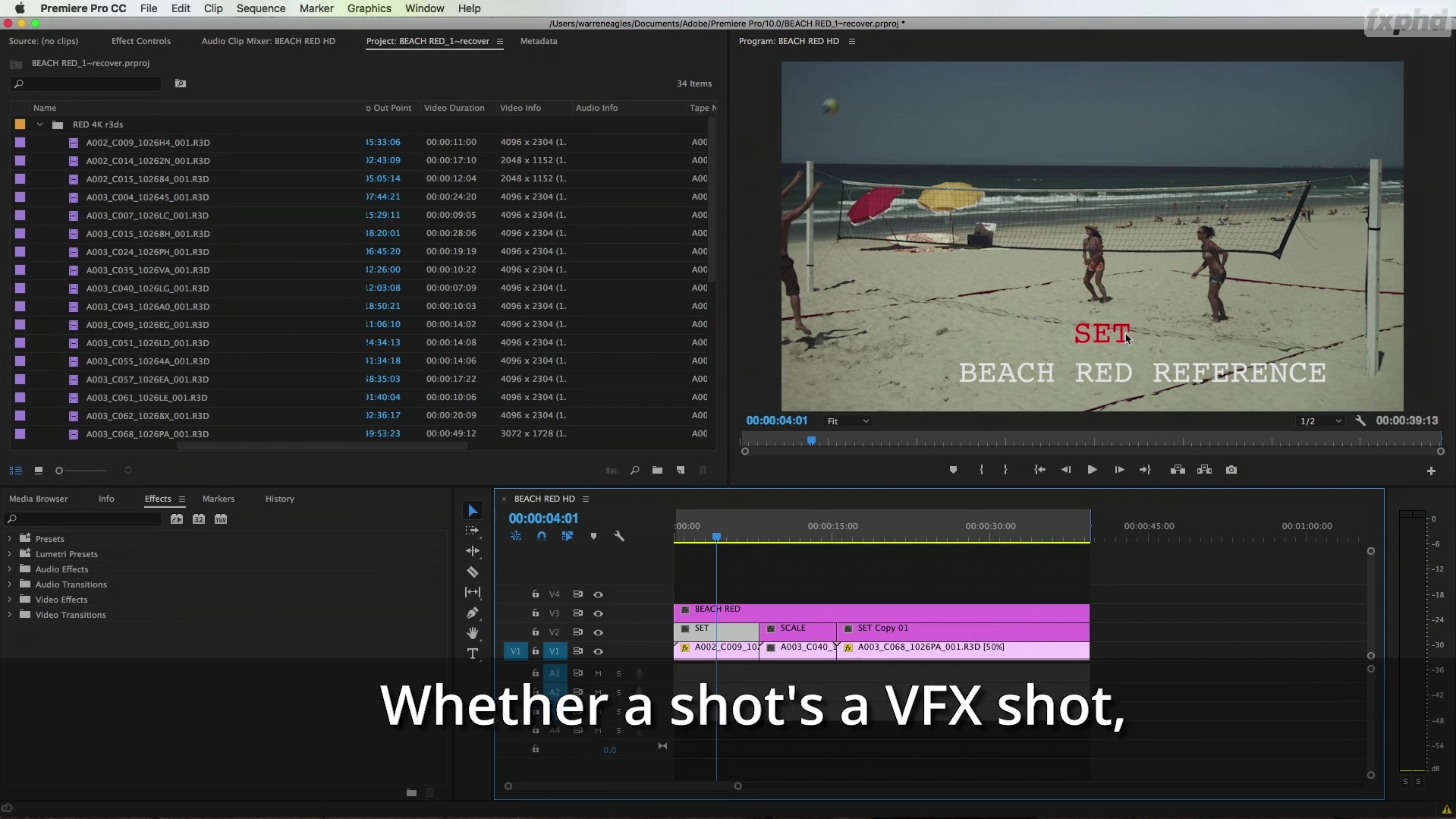
Task: Select the Track Select Forward tool
Action: [473, 531]
